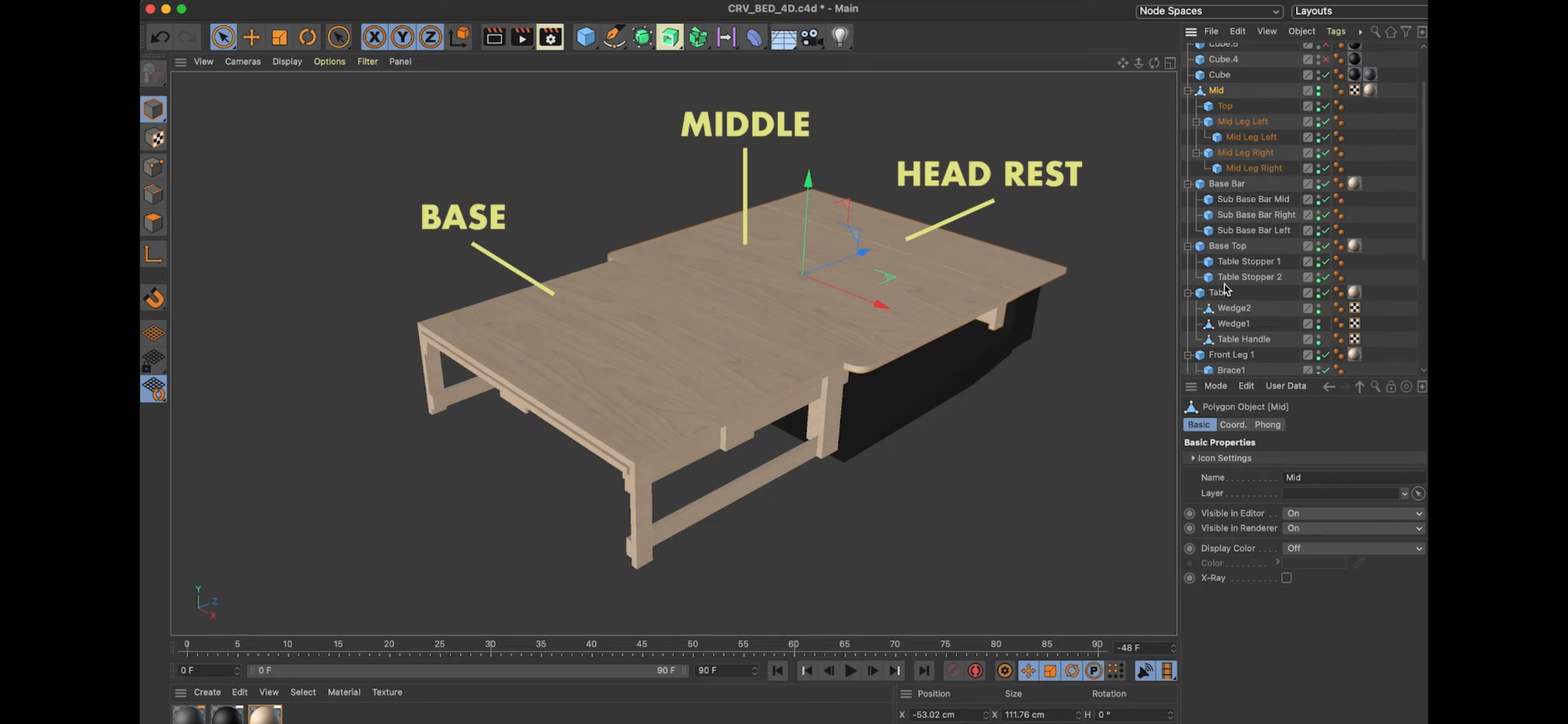This screenshot has width=1568, height=724.
Task: Select the Scale tool
Action: [x=279, y=37]
